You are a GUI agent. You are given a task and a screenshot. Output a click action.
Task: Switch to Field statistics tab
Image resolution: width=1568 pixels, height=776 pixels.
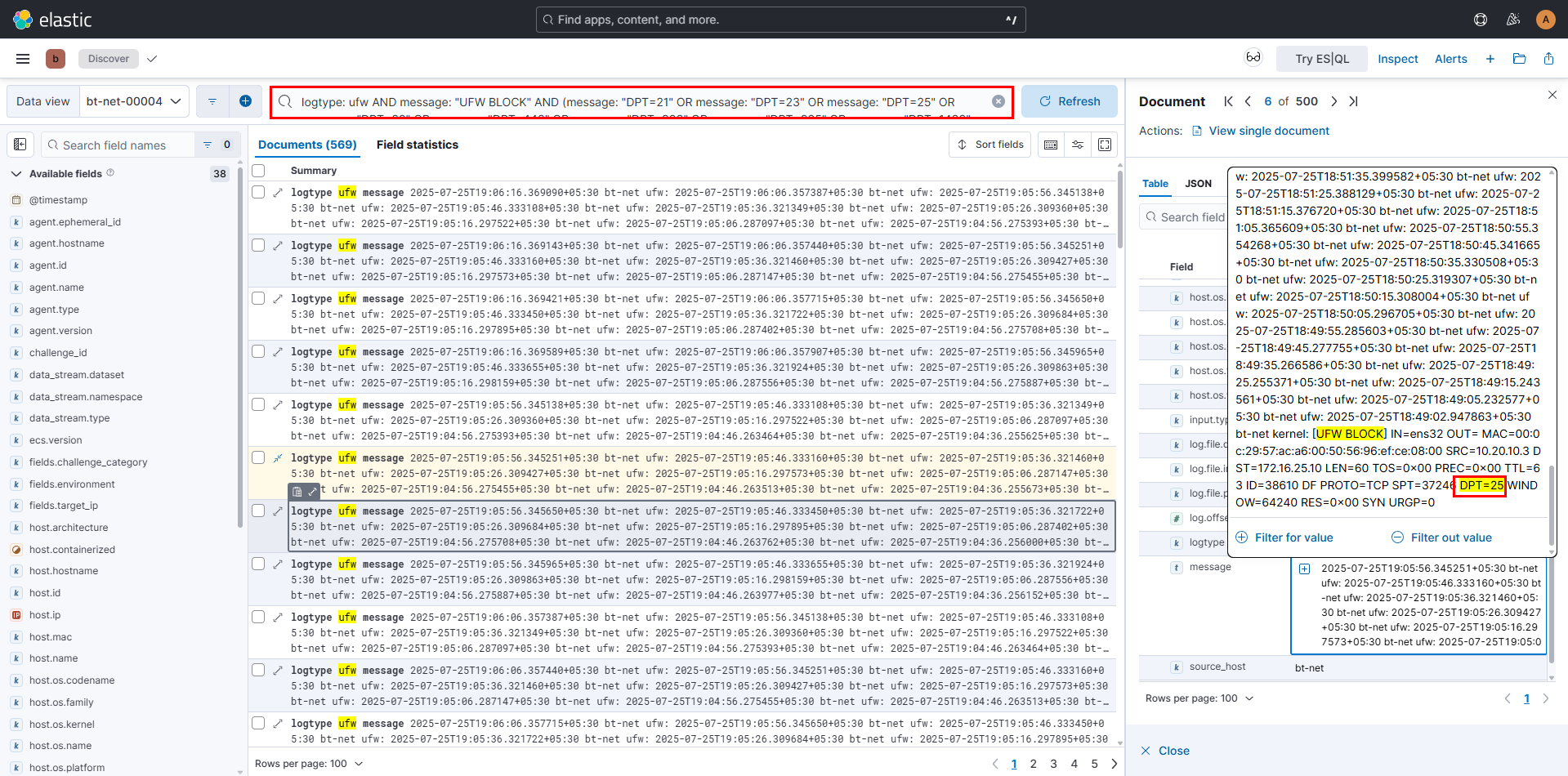point(418,145)
